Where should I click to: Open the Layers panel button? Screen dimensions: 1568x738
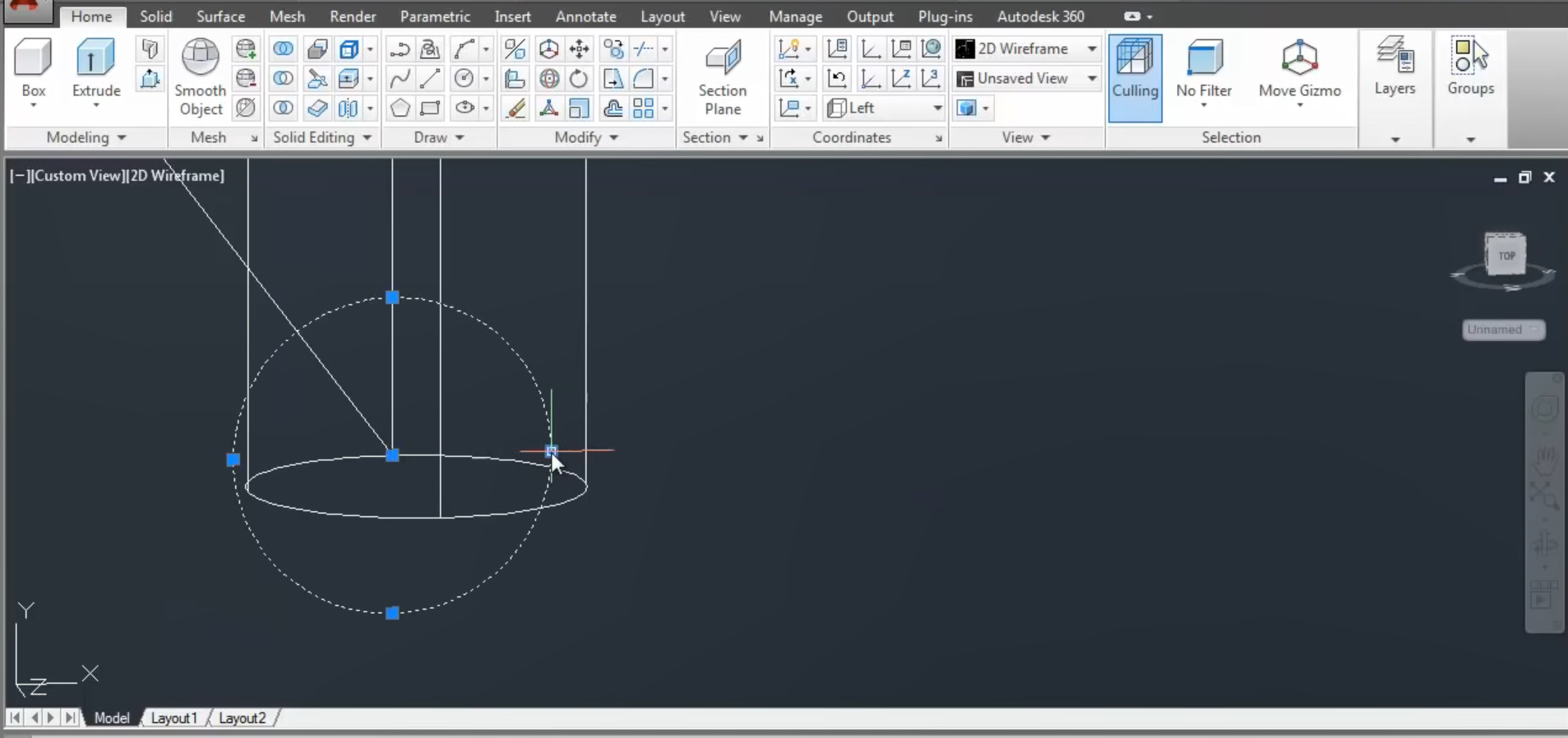(1395, 67)
